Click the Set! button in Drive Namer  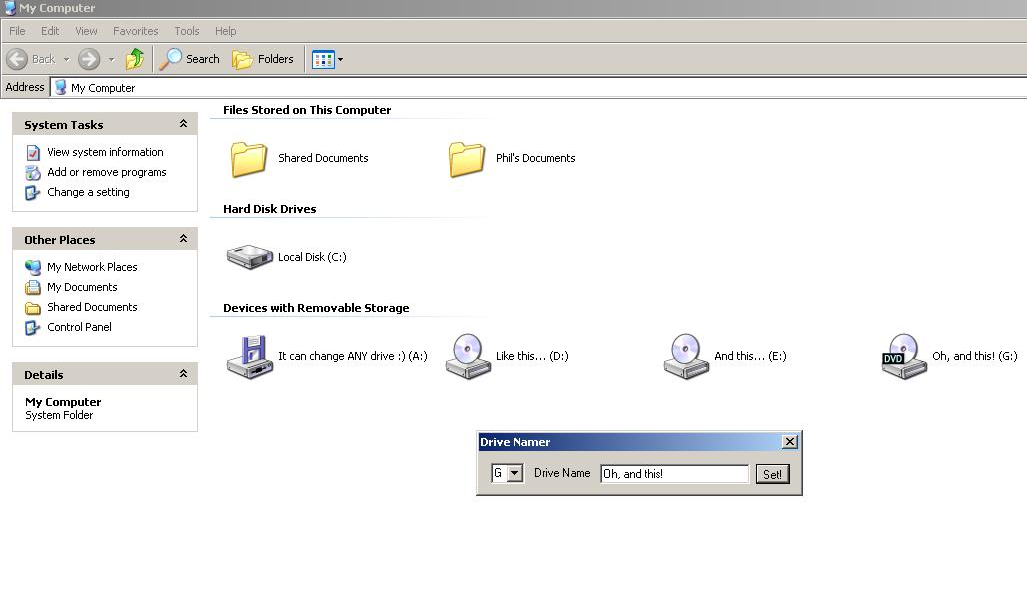(773, 474)
